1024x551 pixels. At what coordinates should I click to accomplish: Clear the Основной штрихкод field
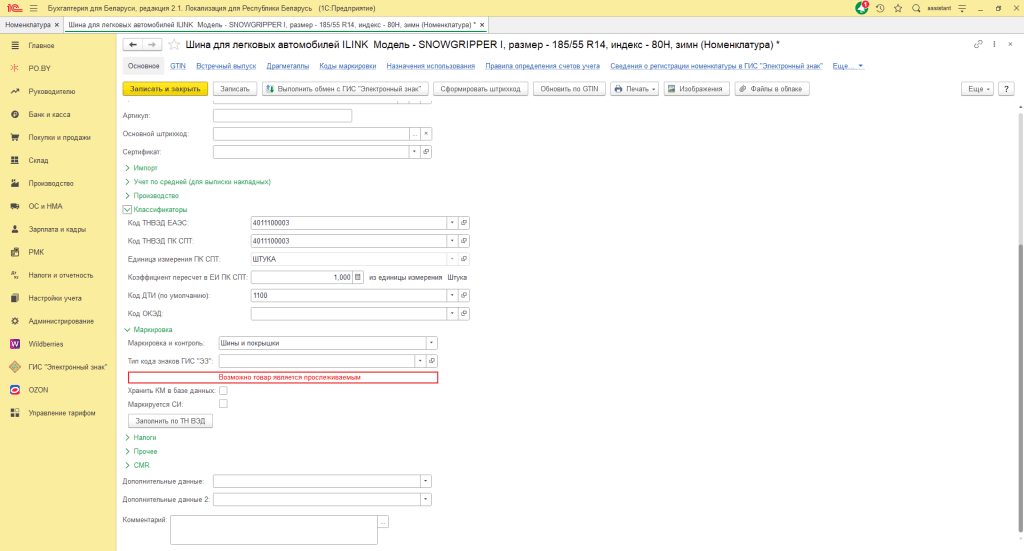[426, 134]
